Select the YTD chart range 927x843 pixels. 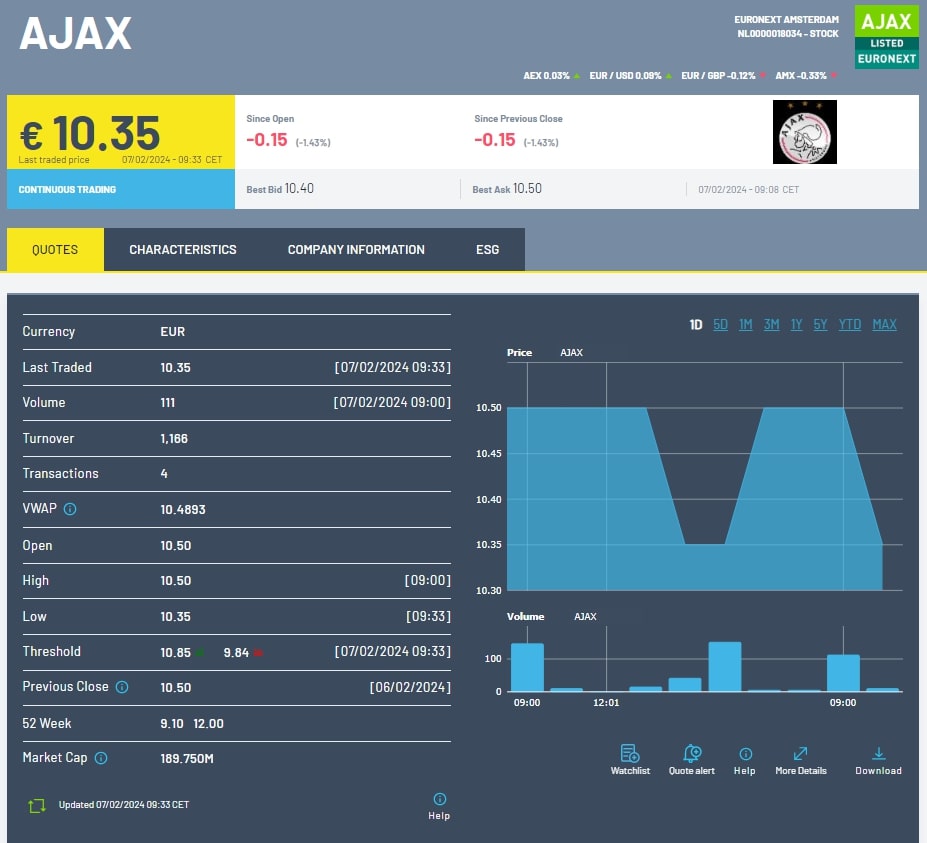click(x=850, y=325)
